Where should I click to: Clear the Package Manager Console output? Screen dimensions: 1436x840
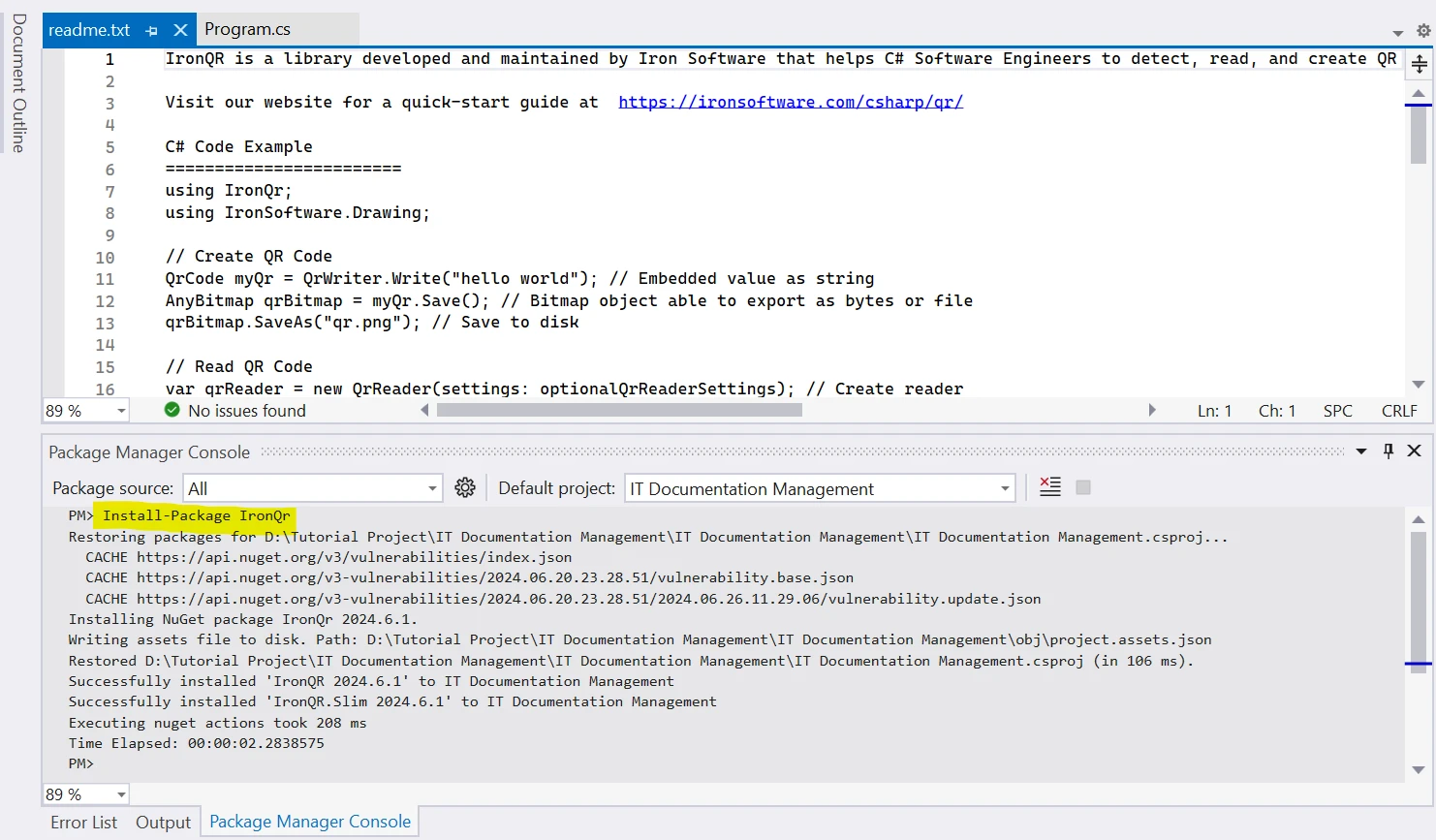coord(1050,487)
